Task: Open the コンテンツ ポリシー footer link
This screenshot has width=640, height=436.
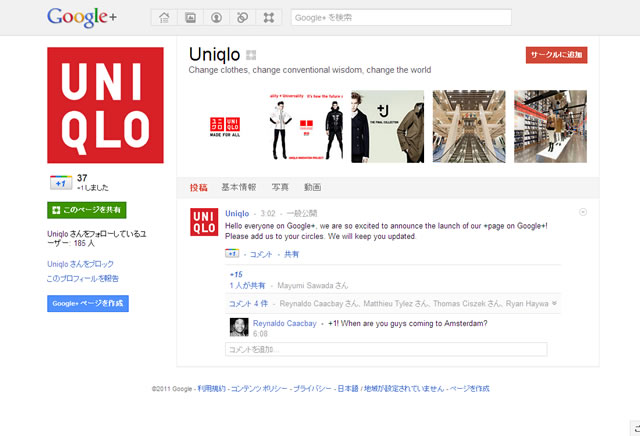Action: click(259, 389)
